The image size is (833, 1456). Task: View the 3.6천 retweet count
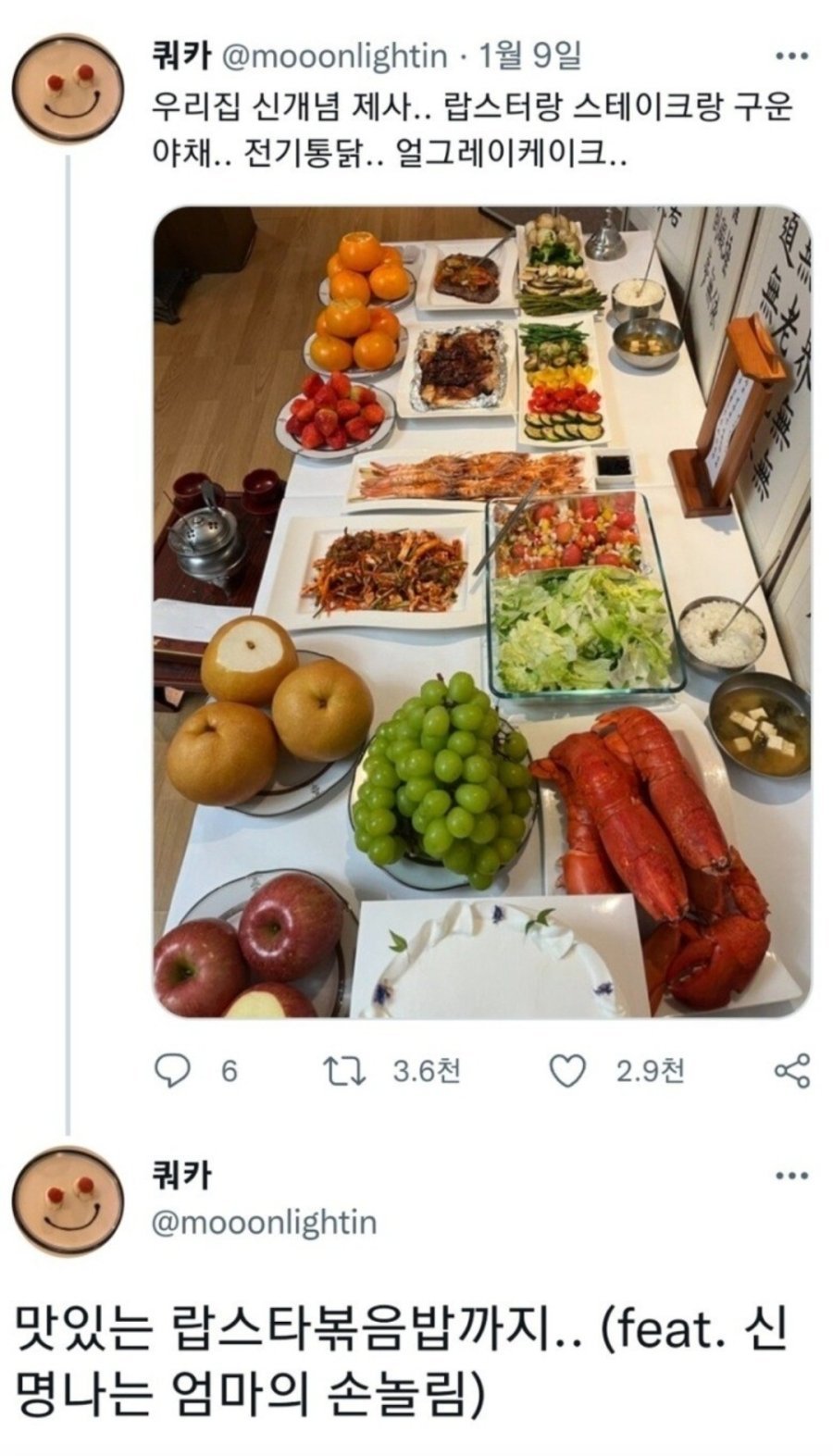(x=426, y=1071)
